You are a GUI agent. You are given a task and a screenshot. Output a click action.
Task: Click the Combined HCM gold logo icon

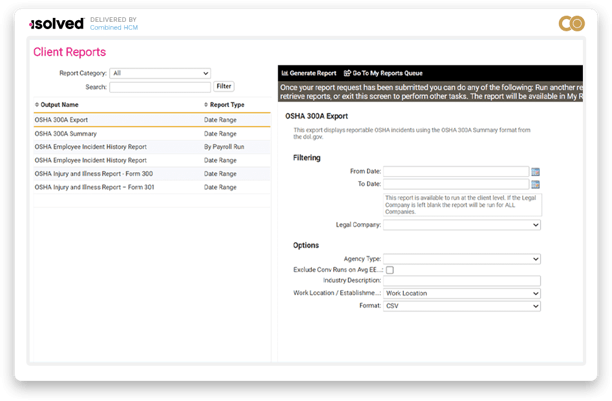[570, 24]
